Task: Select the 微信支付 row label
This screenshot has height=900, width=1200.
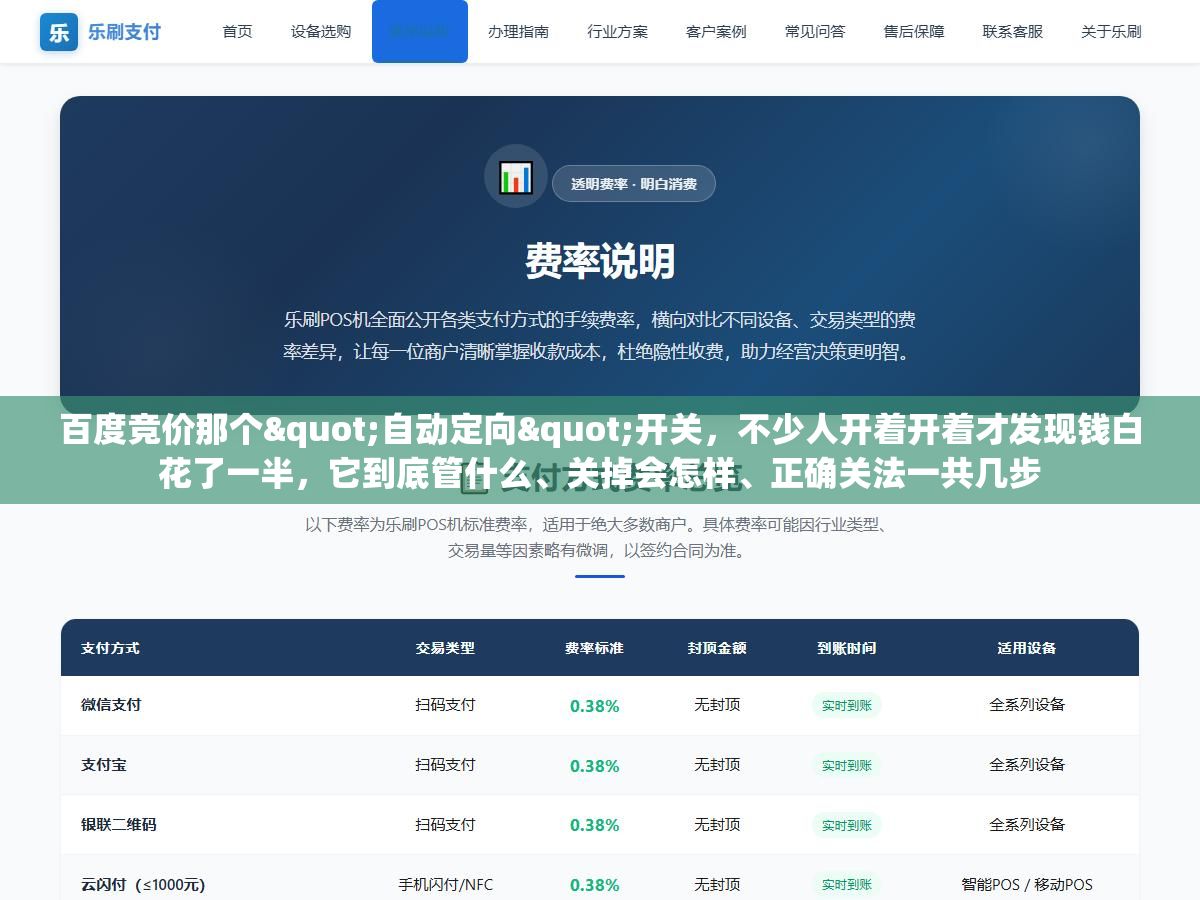Action: pos(111,704)
